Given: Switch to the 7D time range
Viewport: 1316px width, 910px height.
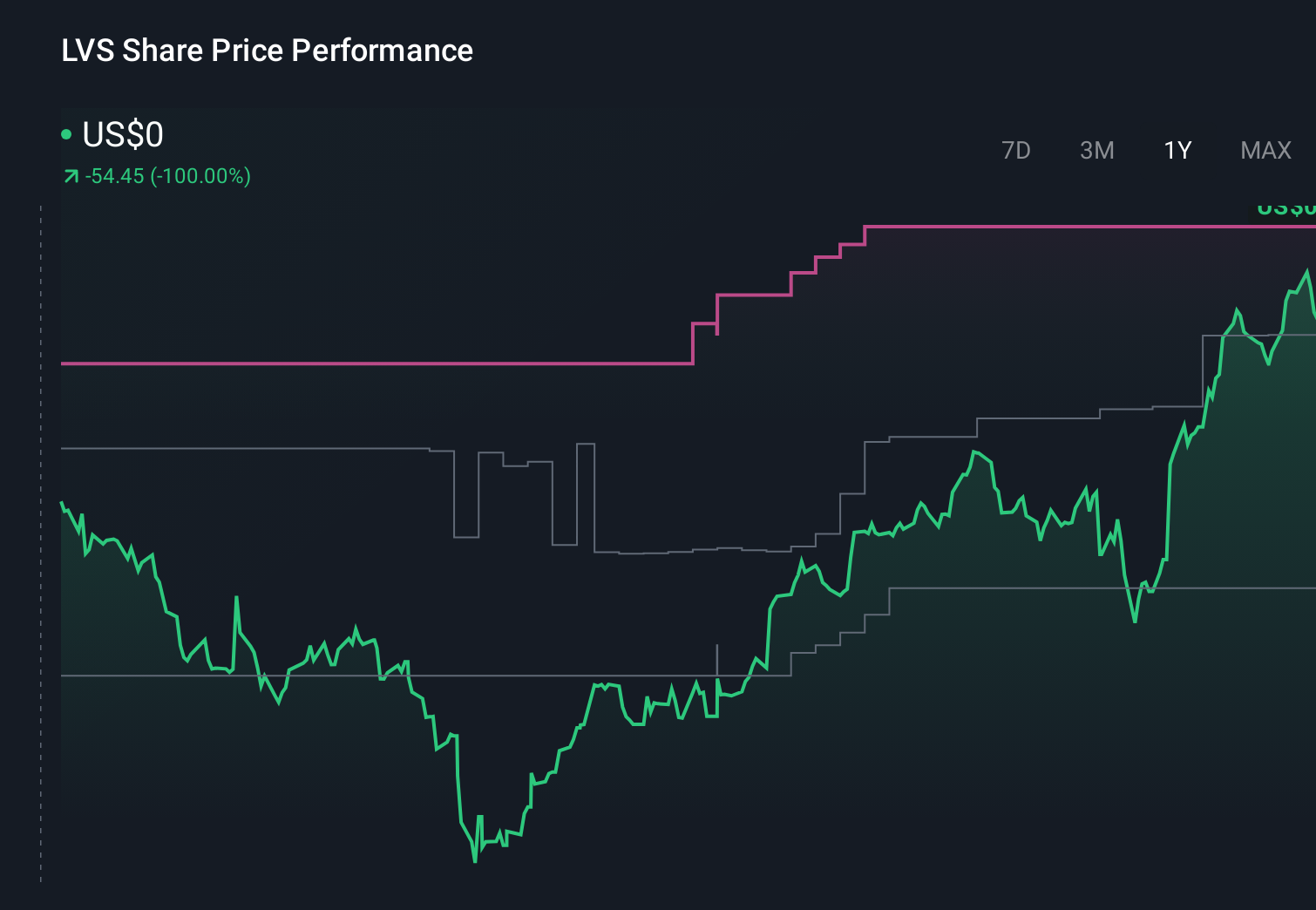Looking at the screenshot, I should point(1016,150).
